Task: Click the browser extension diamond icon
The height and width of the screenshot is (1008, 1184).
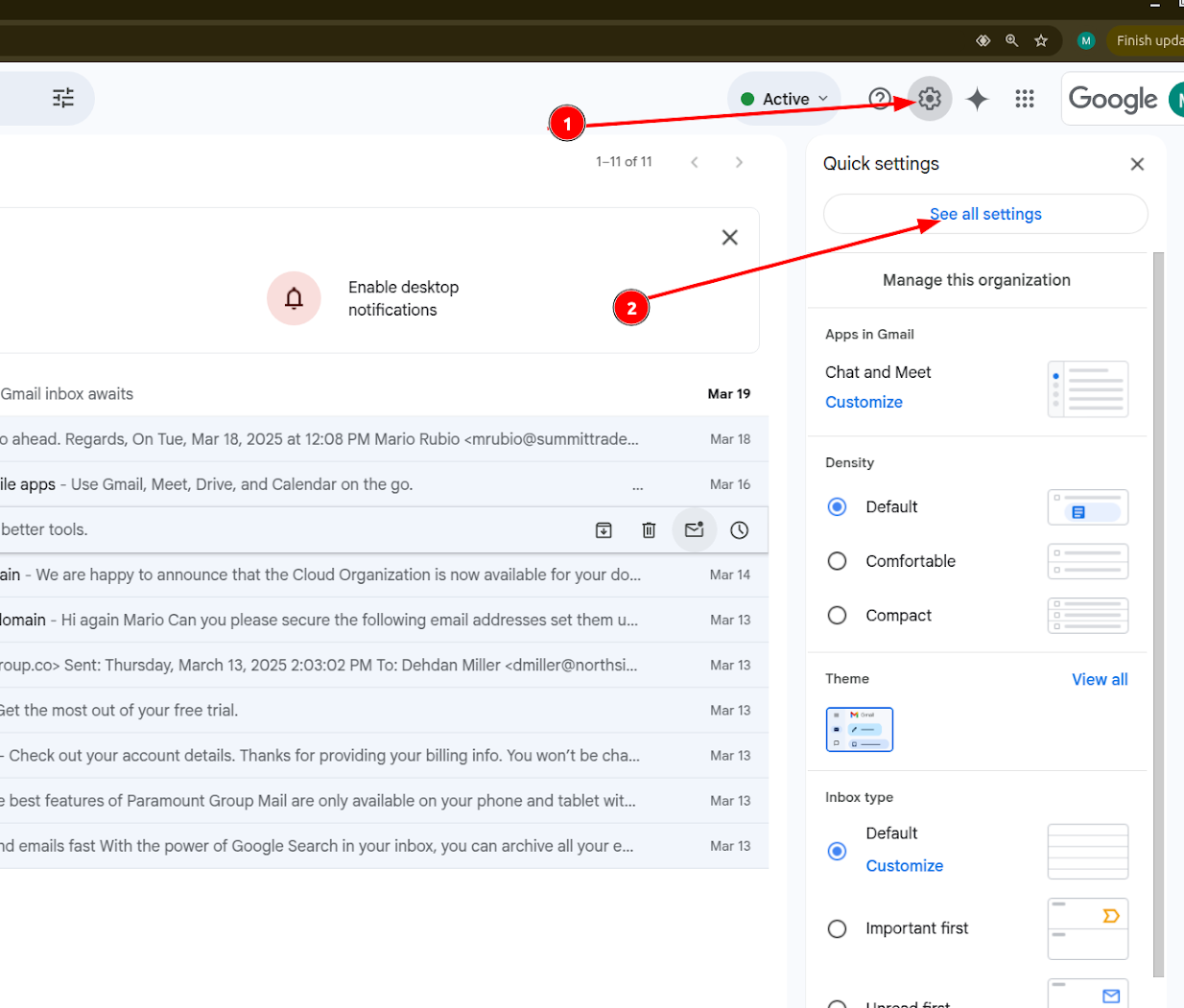Action: pyautogui.click(x=983, y=40)
